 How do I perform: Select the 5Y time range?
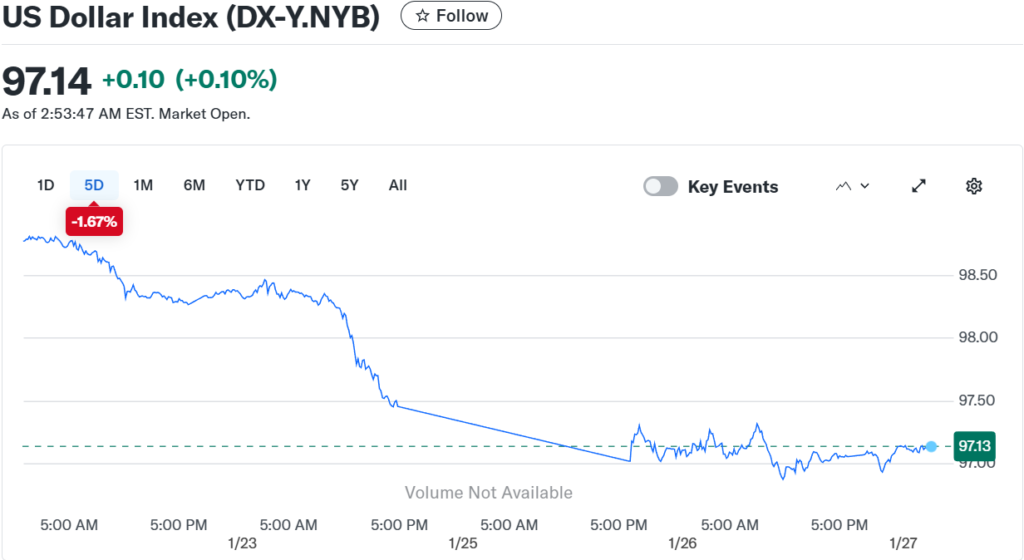coord(349,185)
